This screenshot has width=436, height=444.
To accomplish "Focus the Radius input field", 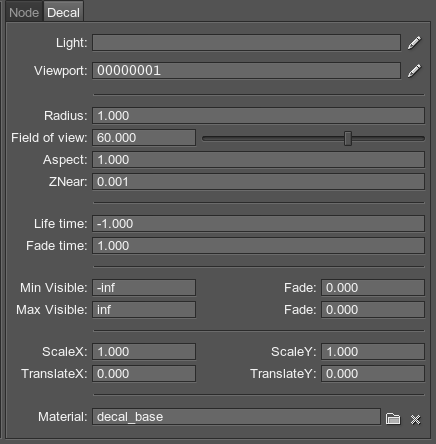I will pos(258,116).
